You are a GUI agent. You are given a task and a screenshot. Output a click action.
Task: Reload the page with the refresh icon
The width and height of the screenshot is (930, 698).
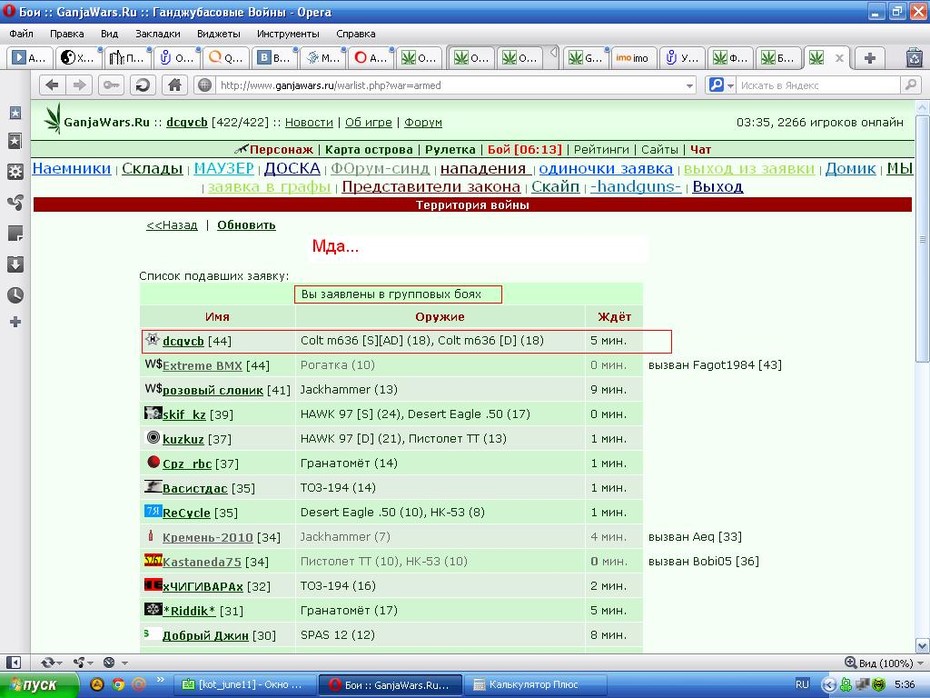[x=142, y=85]
